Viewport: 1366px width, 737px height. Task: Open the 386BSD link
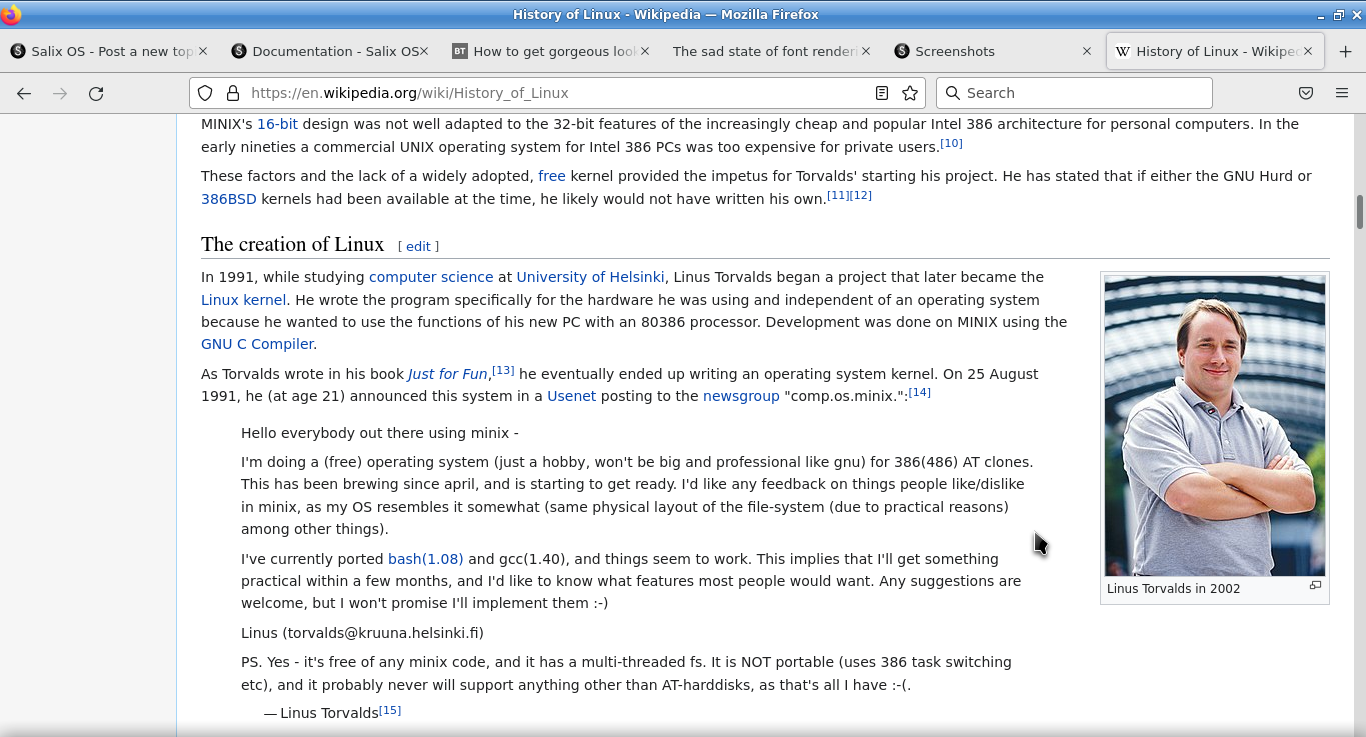point(229,198)
